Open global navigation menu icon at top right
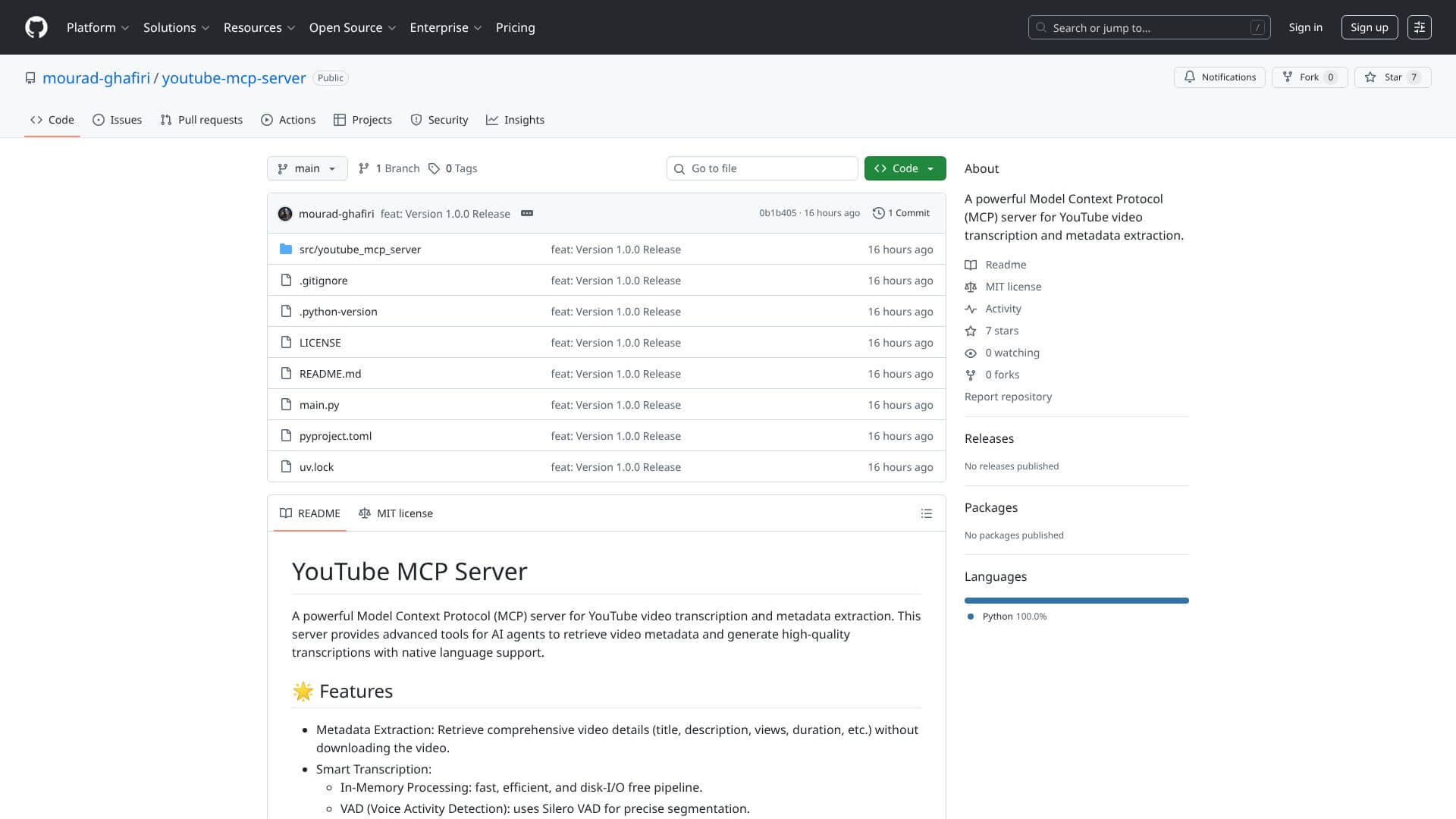 tap(1419, 27)
